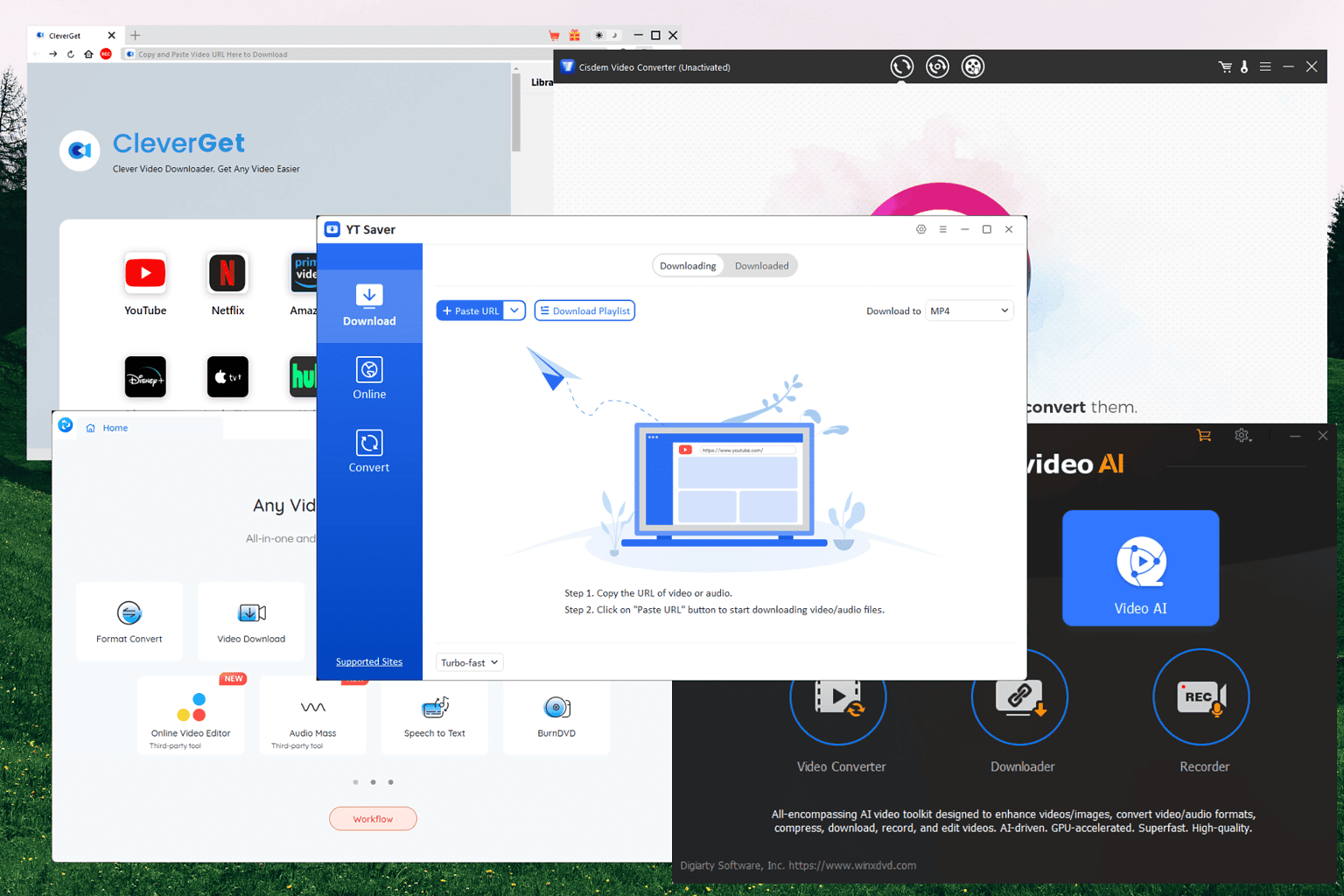
Task: Select YouTube in CleverGet's supported sites
Action: point(144,273)
